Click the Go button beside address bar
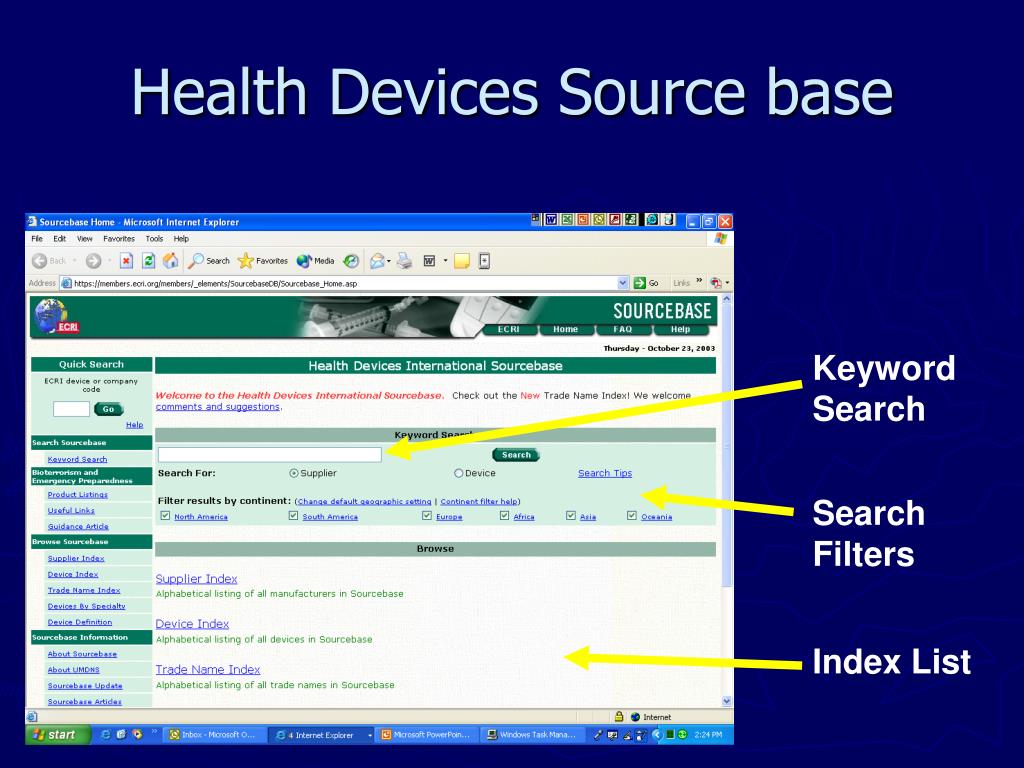The height and width of the screenshot is (768, 1024). pos(646,283)
